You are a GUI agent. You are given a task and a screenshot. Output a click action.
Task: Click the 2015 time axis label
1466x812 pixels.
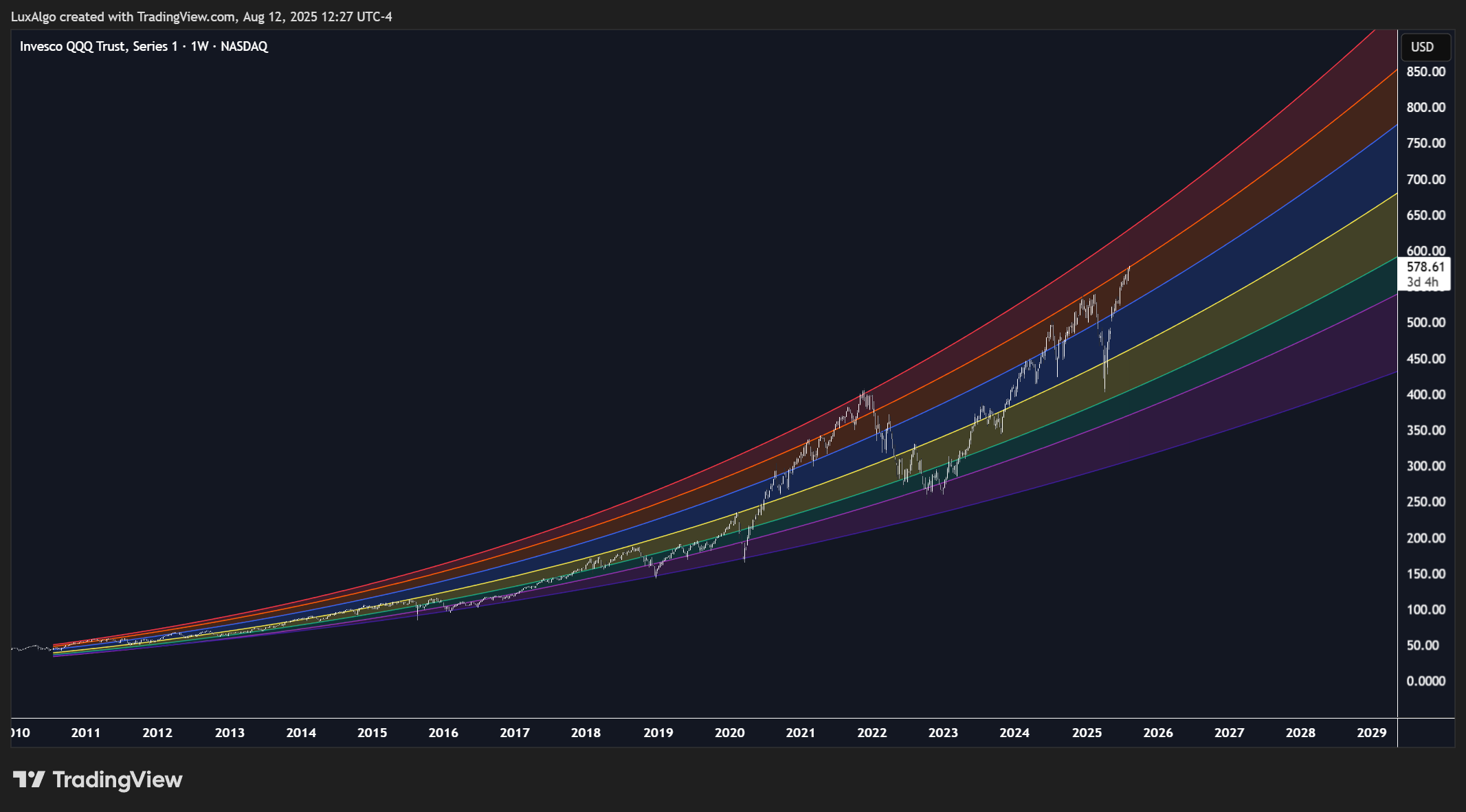(x=373, y=732)
